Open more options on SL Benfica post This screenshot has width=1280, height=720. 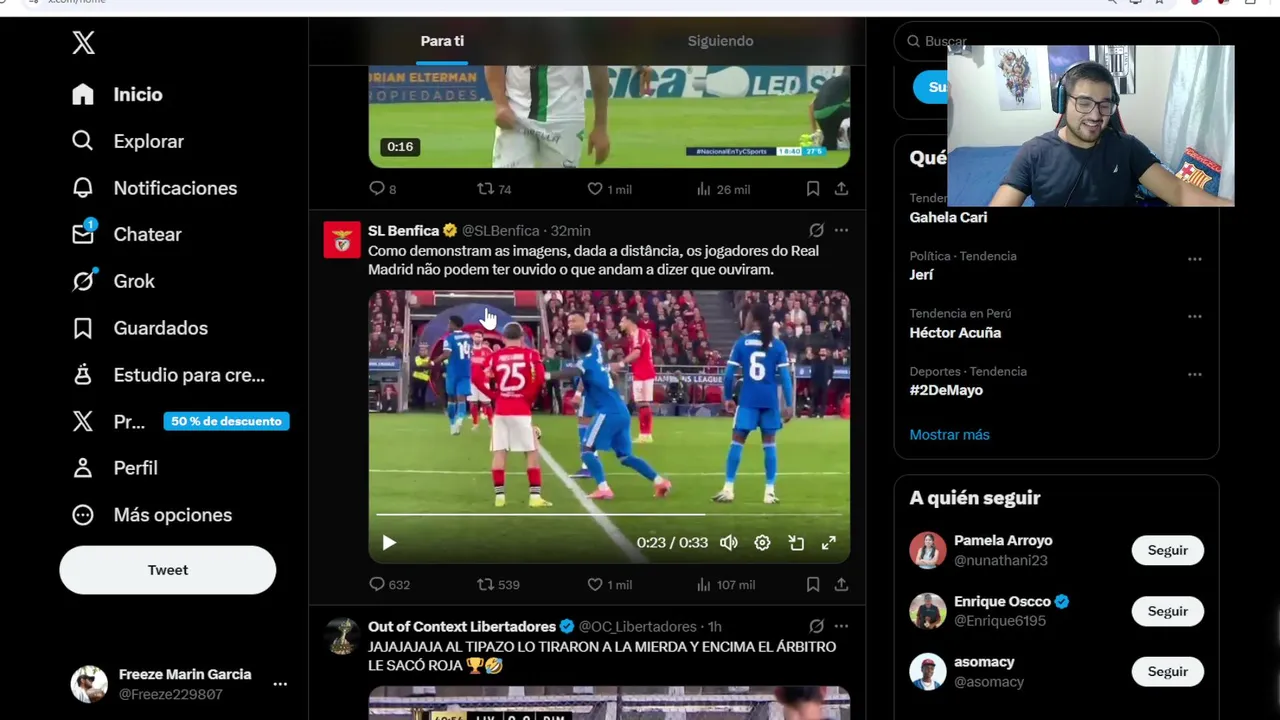click(x=841, y=230)
